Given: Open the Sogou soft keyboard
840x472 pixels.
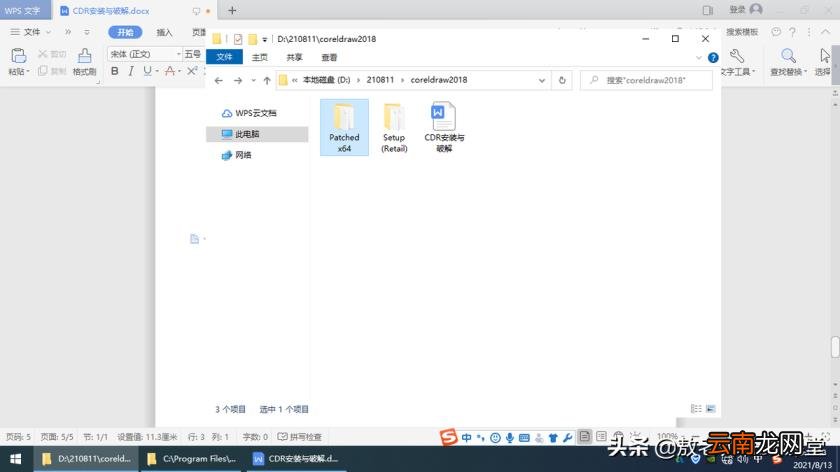Looking at the screenshot, I should [524, 438].
